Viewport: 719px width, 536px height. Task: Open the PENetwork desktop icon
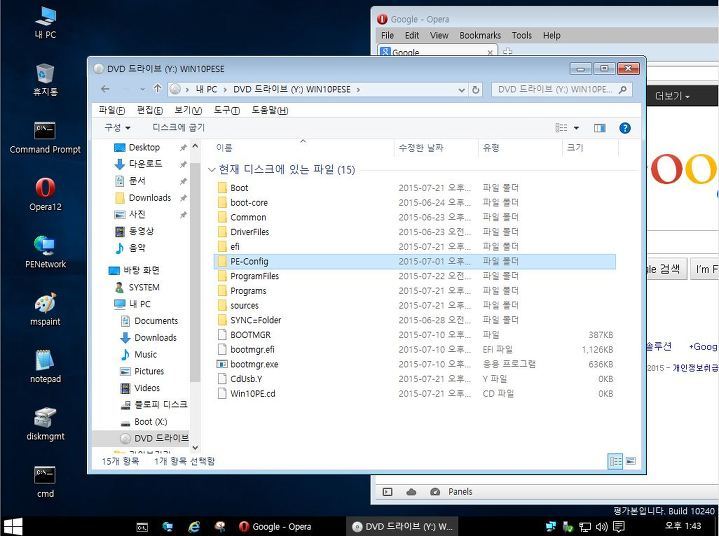point(45,252)
